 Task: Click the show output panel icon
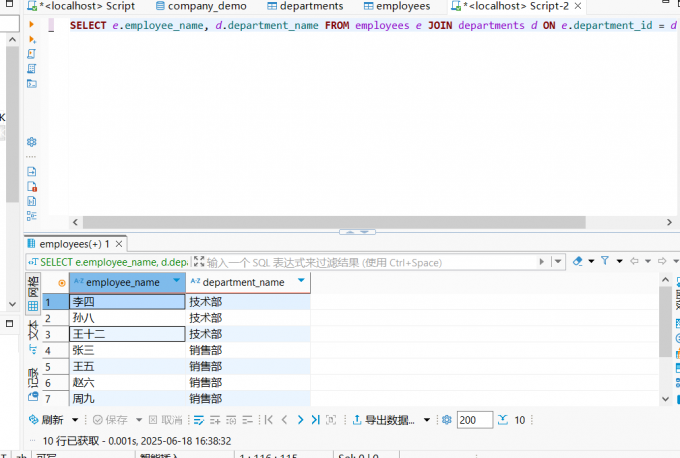tap(32, 171)
